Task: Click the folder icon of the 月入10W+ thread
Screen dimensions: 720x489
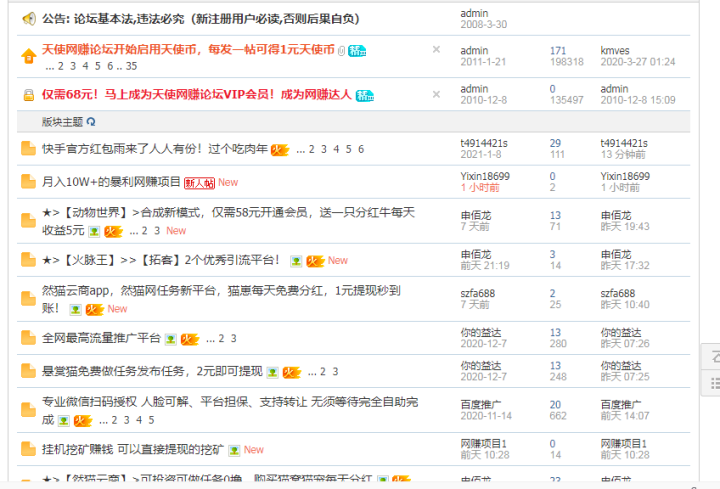Action: [x=28, y=182]
